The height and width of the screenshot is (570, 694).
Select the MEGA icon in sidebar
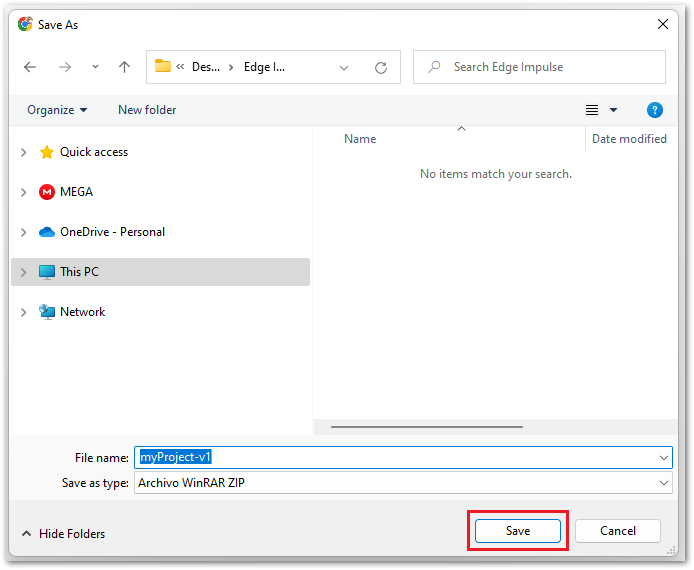[47, 192]
